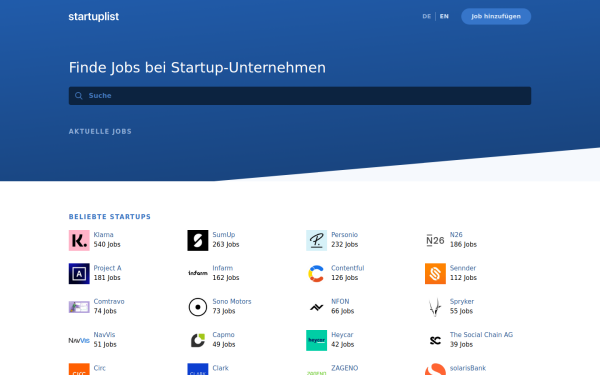Open the N26 logo icon

tap(435, 240)
